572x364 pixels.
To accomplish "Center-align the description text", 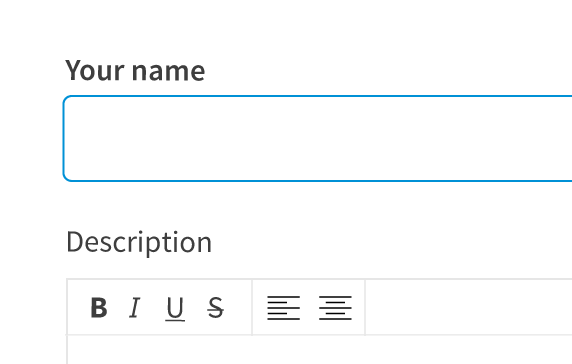I will coord(335,308).
